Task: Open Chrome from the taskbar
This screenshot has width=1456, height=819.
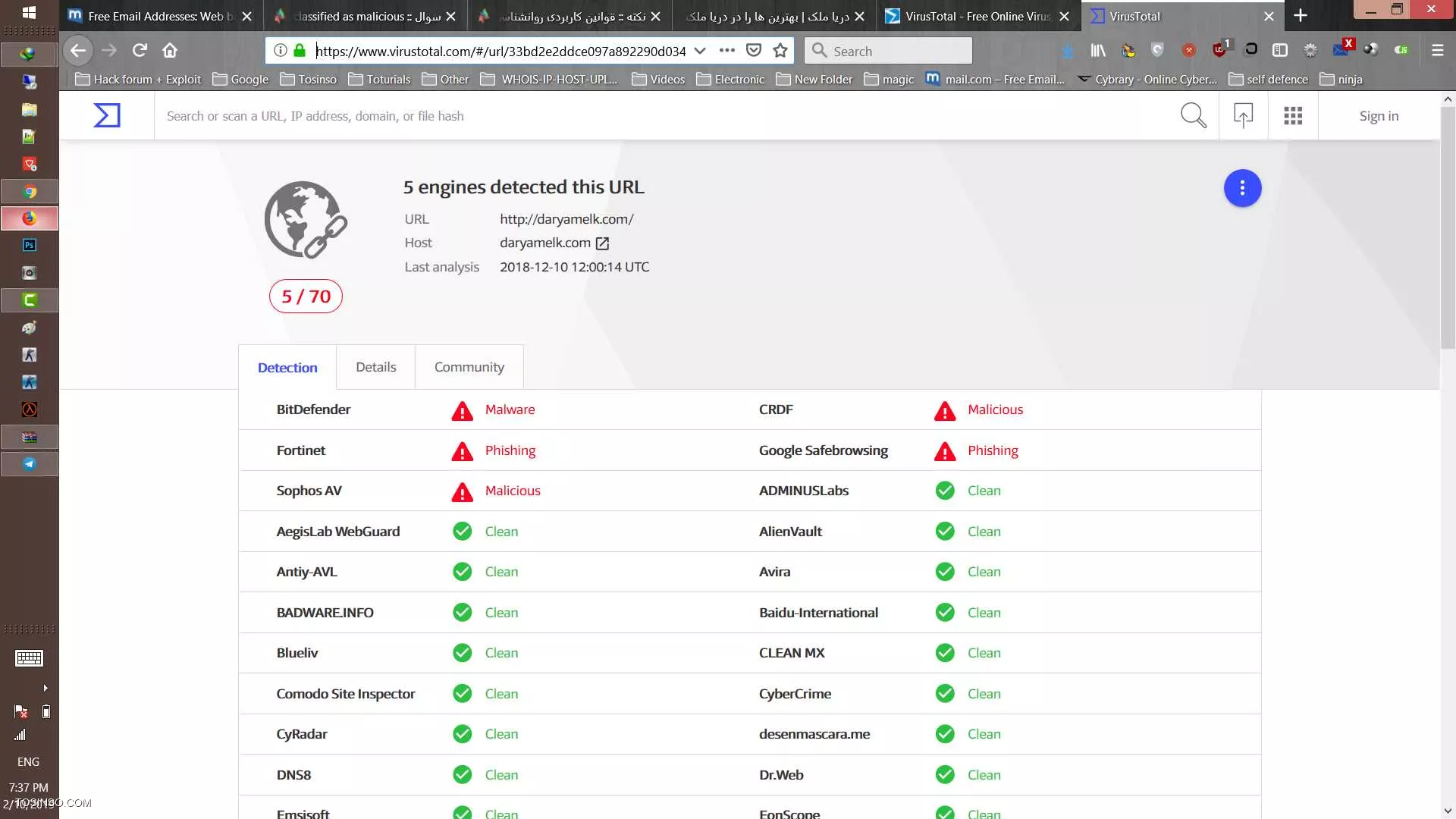Action: tap(29, 191)
